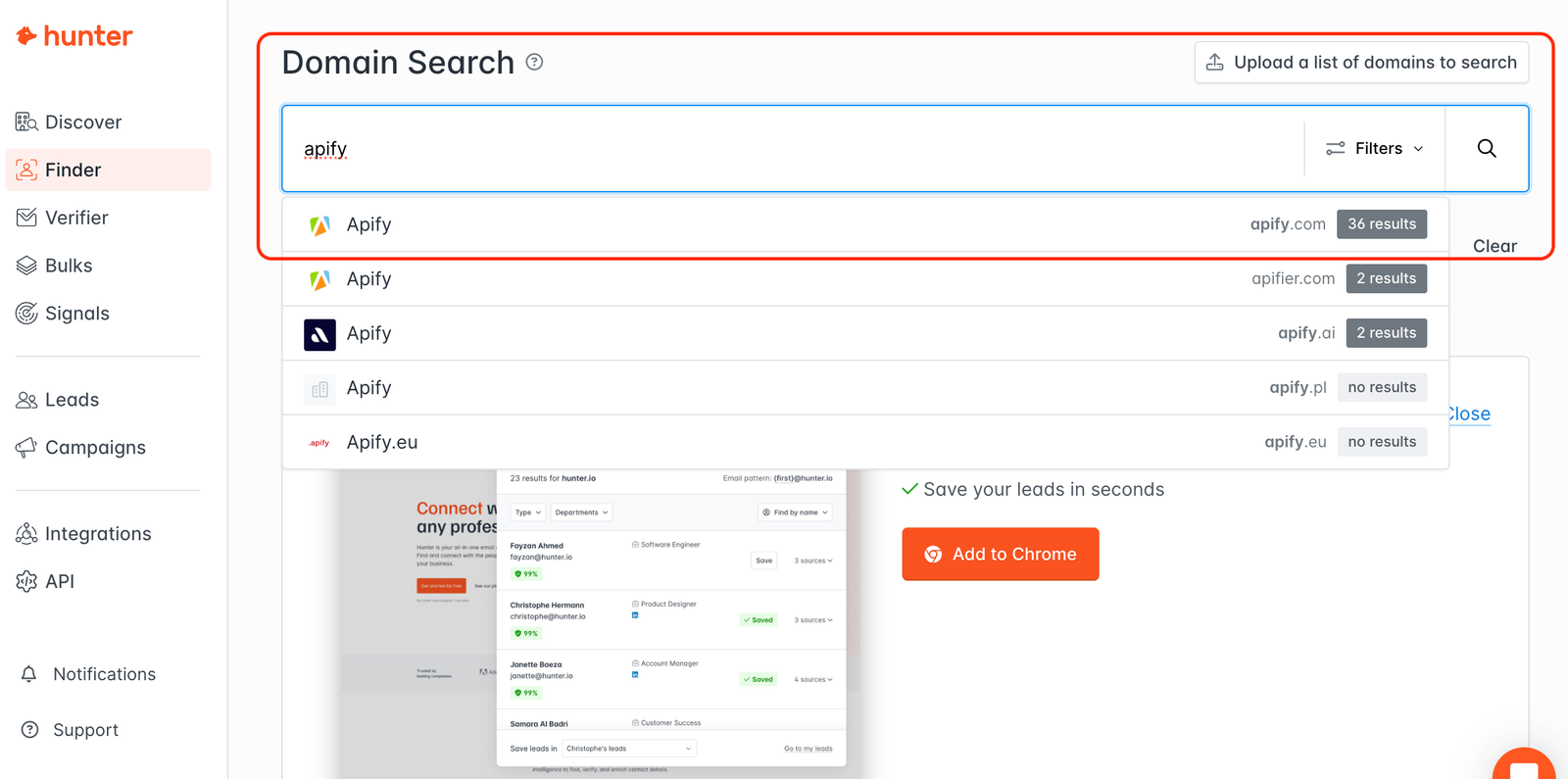Select the apify.com suggestion with 36 results

[862, 223]
